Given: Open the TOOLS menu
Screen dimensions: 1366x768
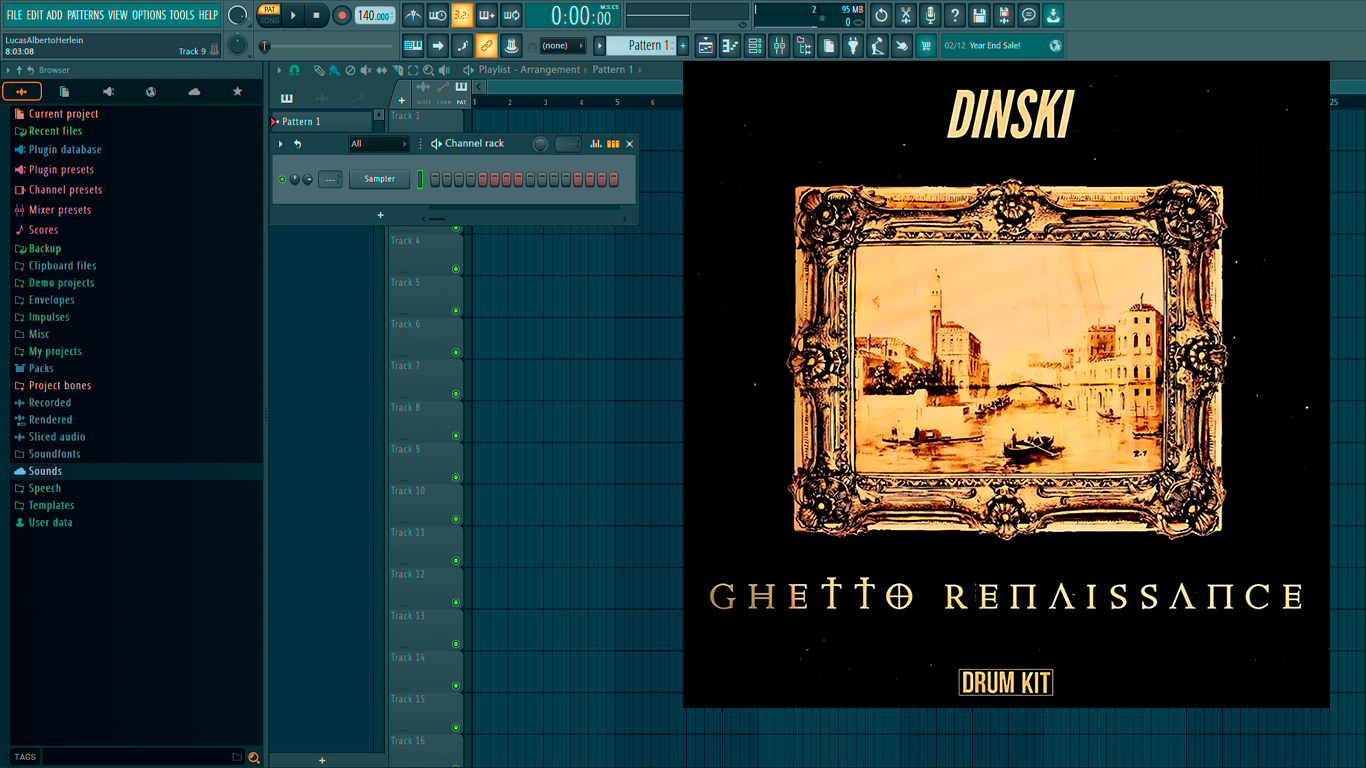Looking at the screenshot, I should [181, 15].
